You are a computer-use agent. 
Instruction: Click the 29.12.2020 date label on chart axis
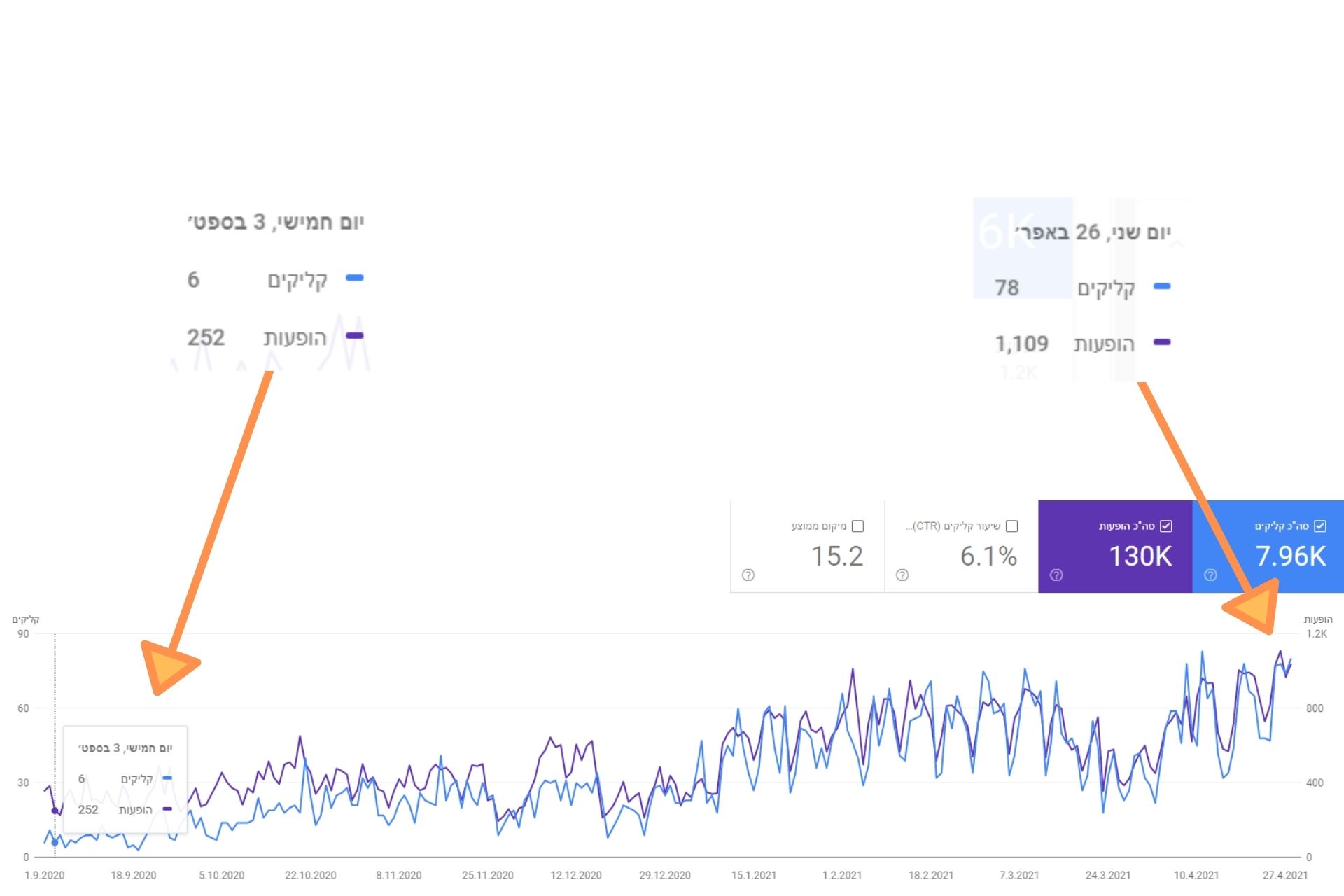coord(665,875)
